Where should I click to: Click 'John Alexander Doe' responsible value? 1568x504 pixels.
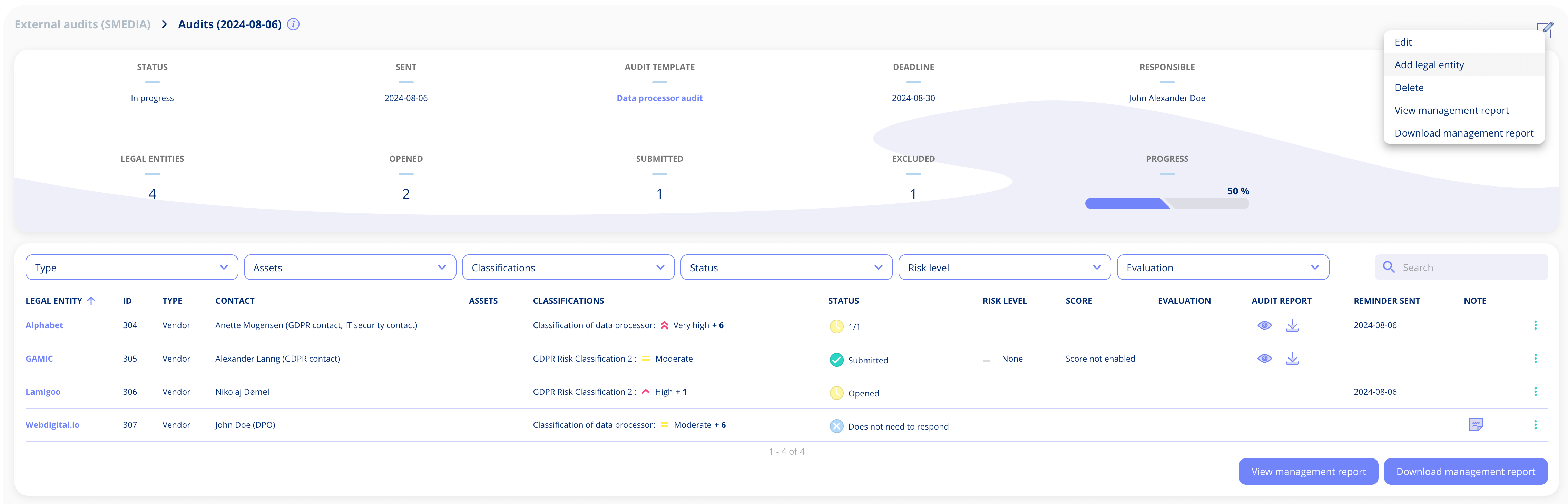click(x=1166, y=98)
